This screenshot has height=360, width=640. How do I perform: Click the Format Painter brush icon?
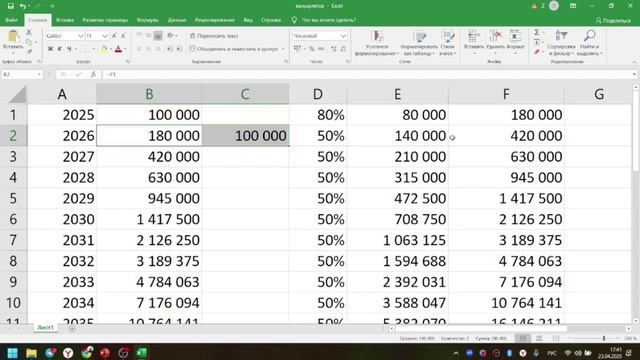(29, 51)
